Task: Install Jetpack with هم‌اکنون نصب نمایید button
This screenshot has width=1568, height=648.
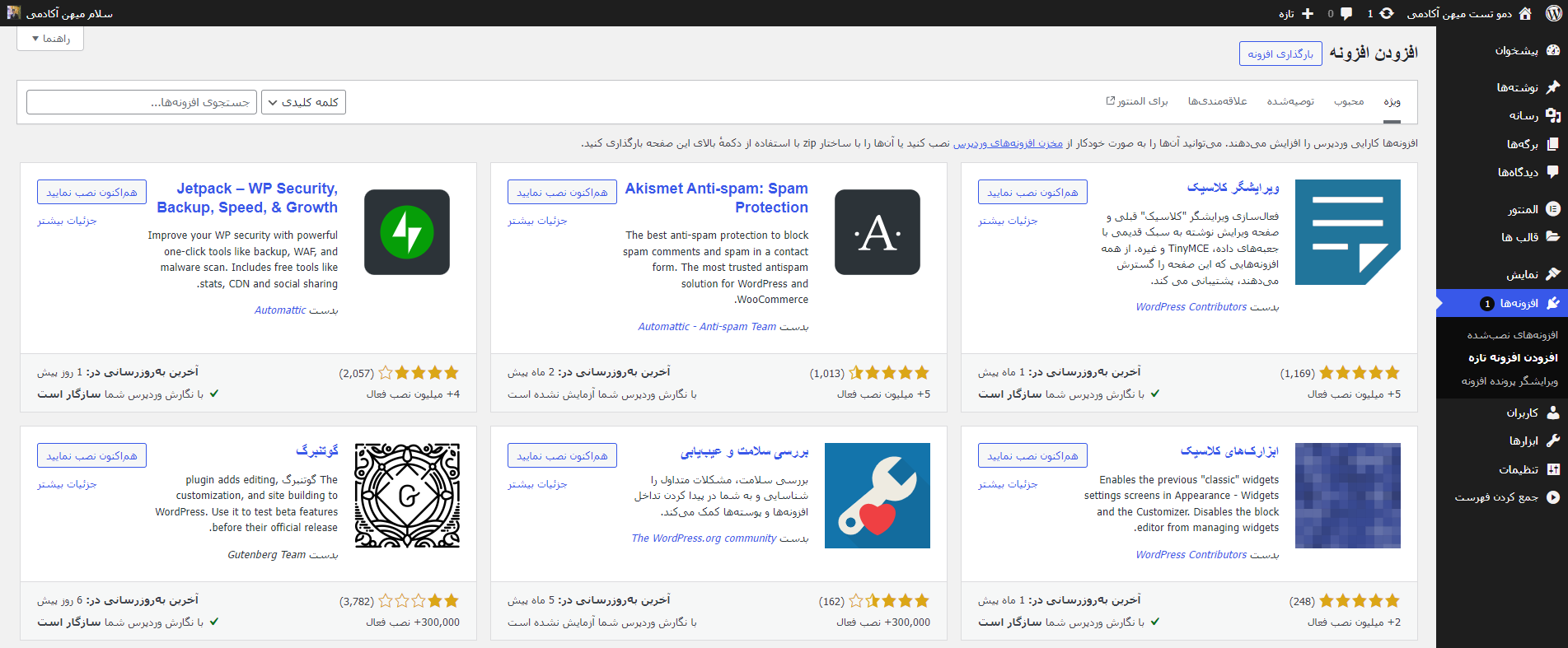Action: pyautogui.click(x=91, y=192)
